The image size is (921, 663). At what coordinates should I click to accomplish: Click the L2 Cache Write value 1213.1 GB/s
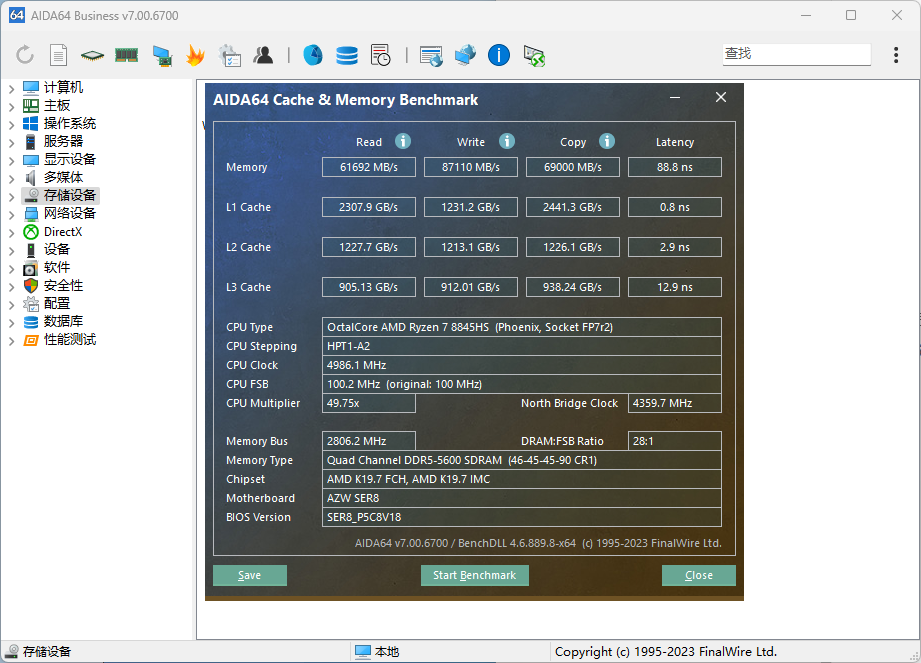pyautogui.click(x=470, y=247)
